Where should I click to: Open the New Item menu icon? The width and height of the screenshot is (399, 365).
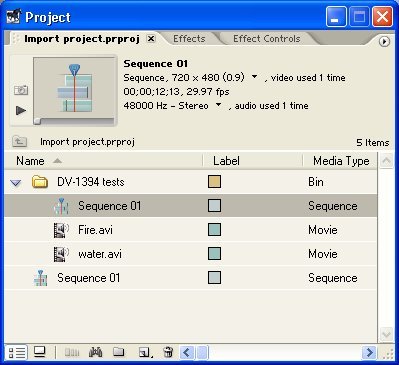click(145, 352)
